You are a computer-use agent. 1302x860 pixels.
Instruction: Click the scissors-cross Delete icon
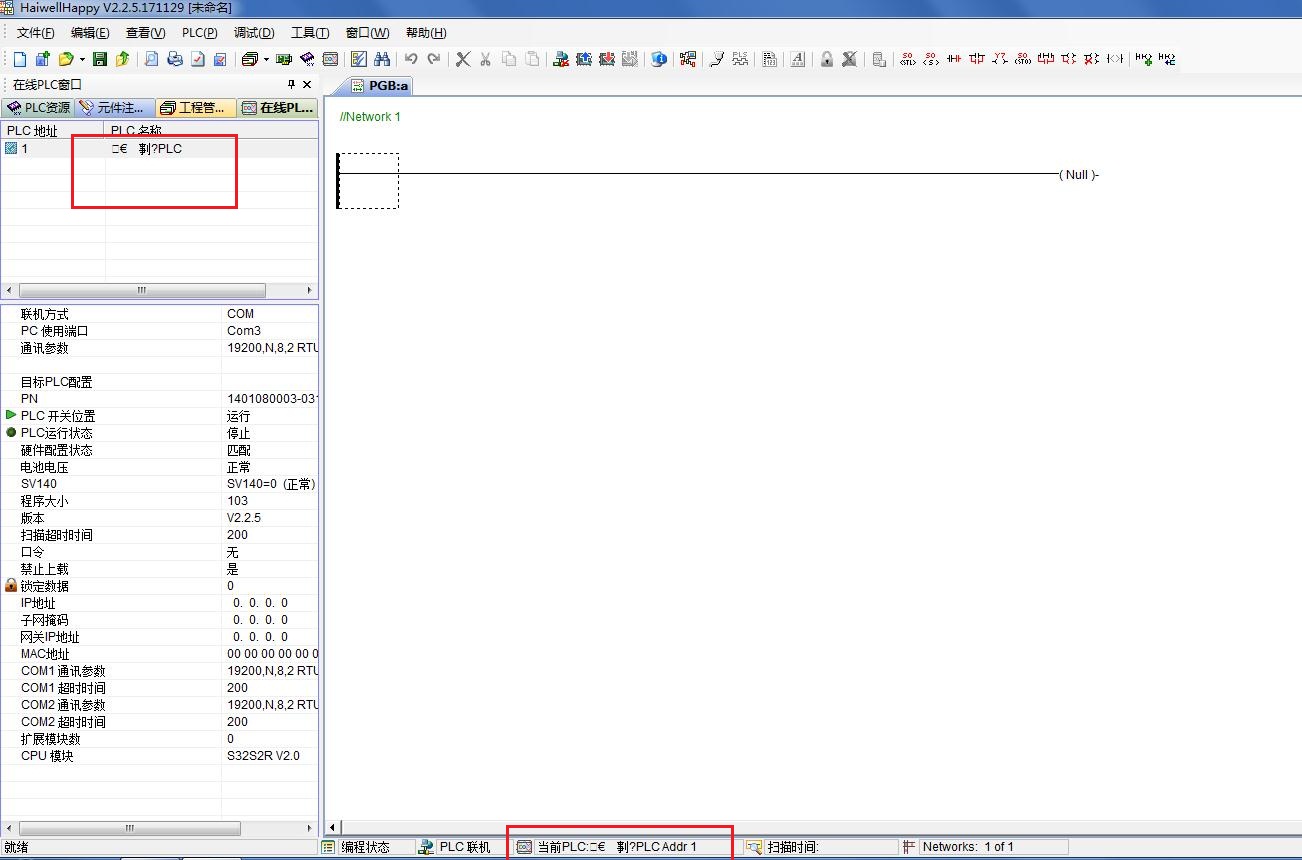tap(463, 59)
